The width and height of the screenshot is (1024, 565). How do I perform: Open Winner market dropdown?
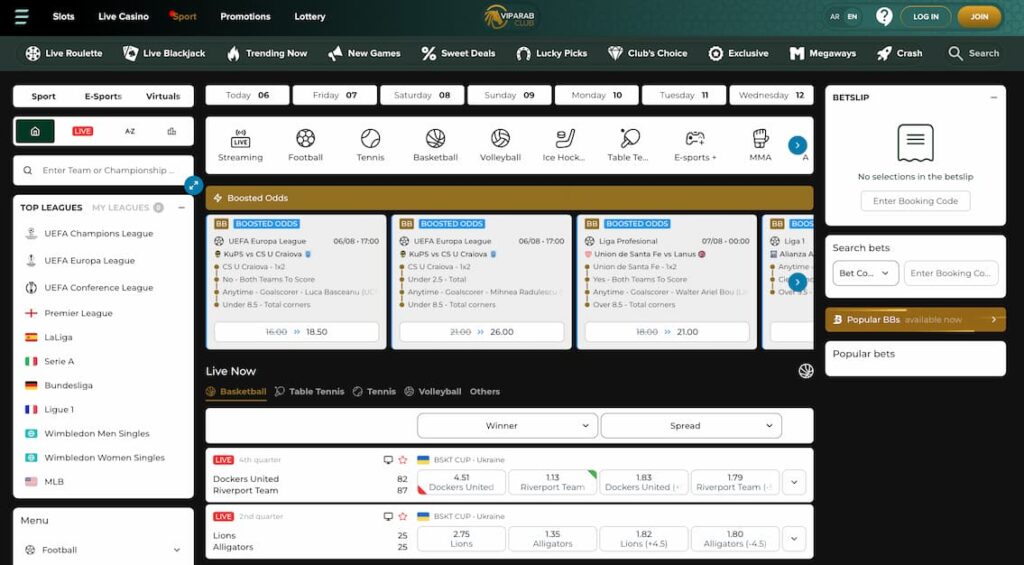click(507, 425)
